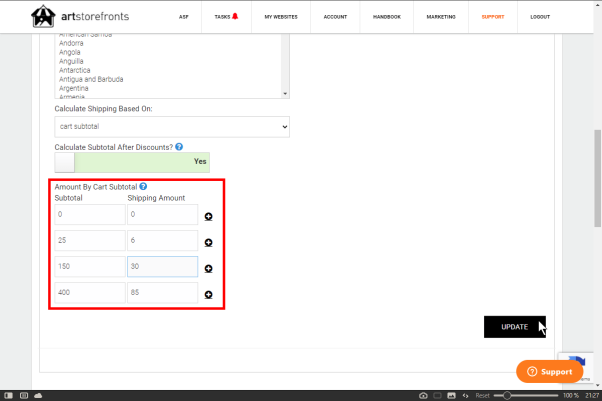Screen dimensions: 602x401
Task: Select Antarctica in the country list
Action: [x=74, y=70]
